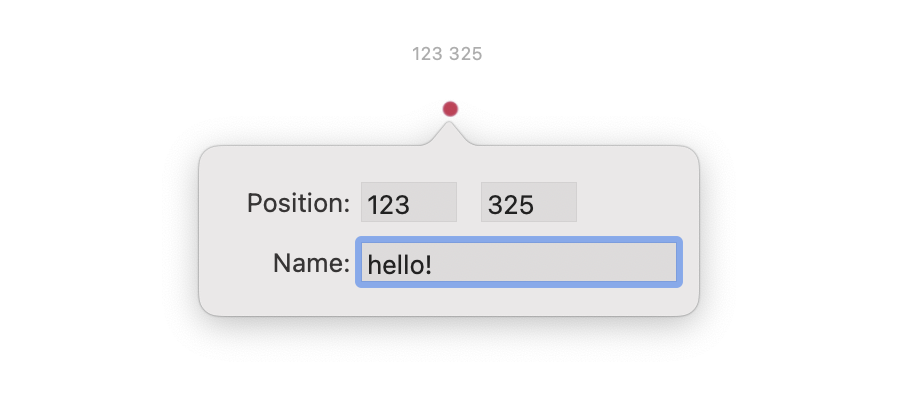Place cursor after "325" in second Position field

point(536,205)
